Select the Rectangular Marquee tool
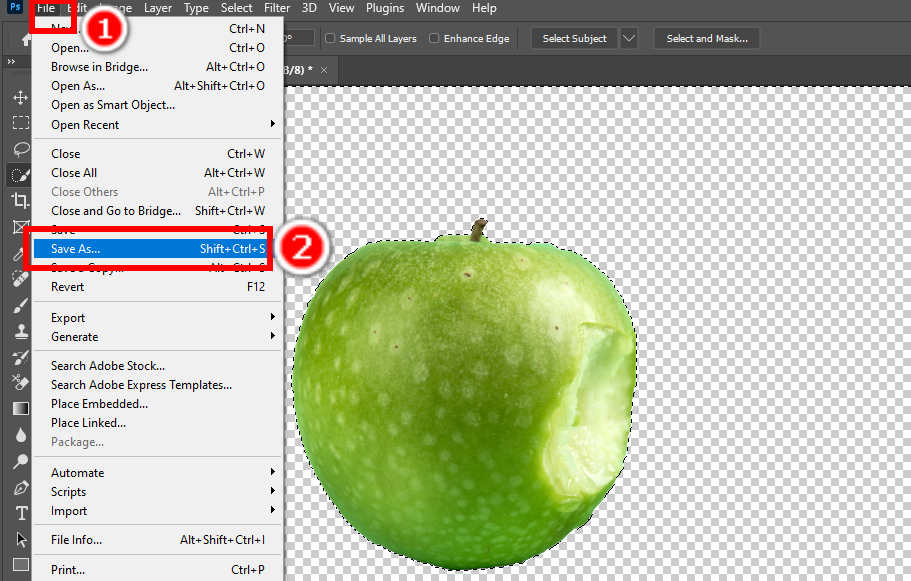This screenshot has width=911, height=581. coord(21,123)
